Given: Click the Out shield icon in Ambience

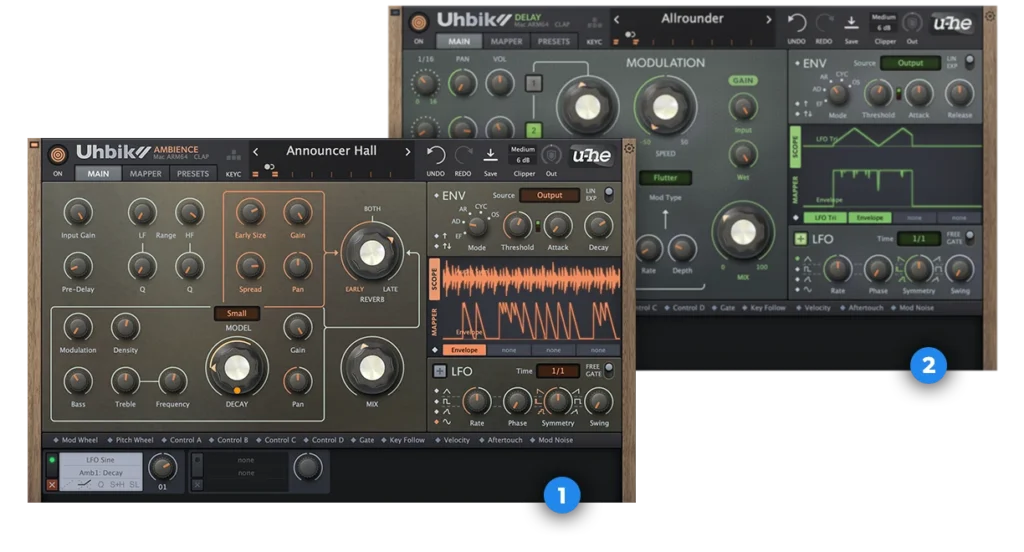Looking at the screenshot, I should coord(551,155).
